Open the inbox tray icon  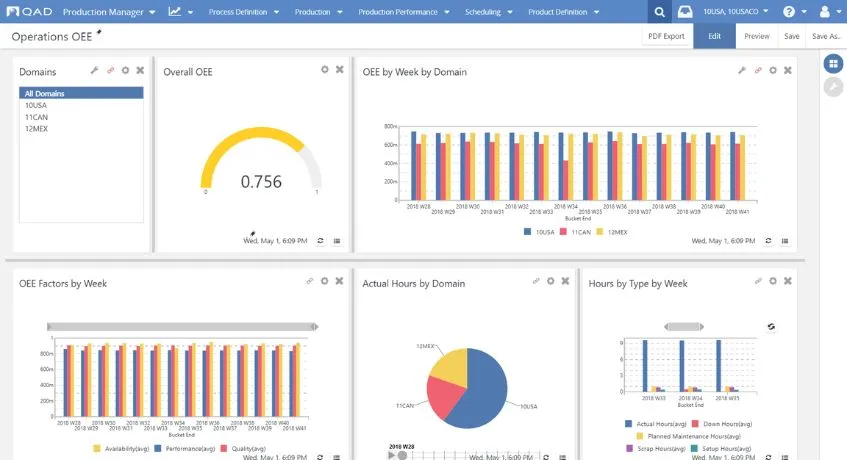point(684,12)
